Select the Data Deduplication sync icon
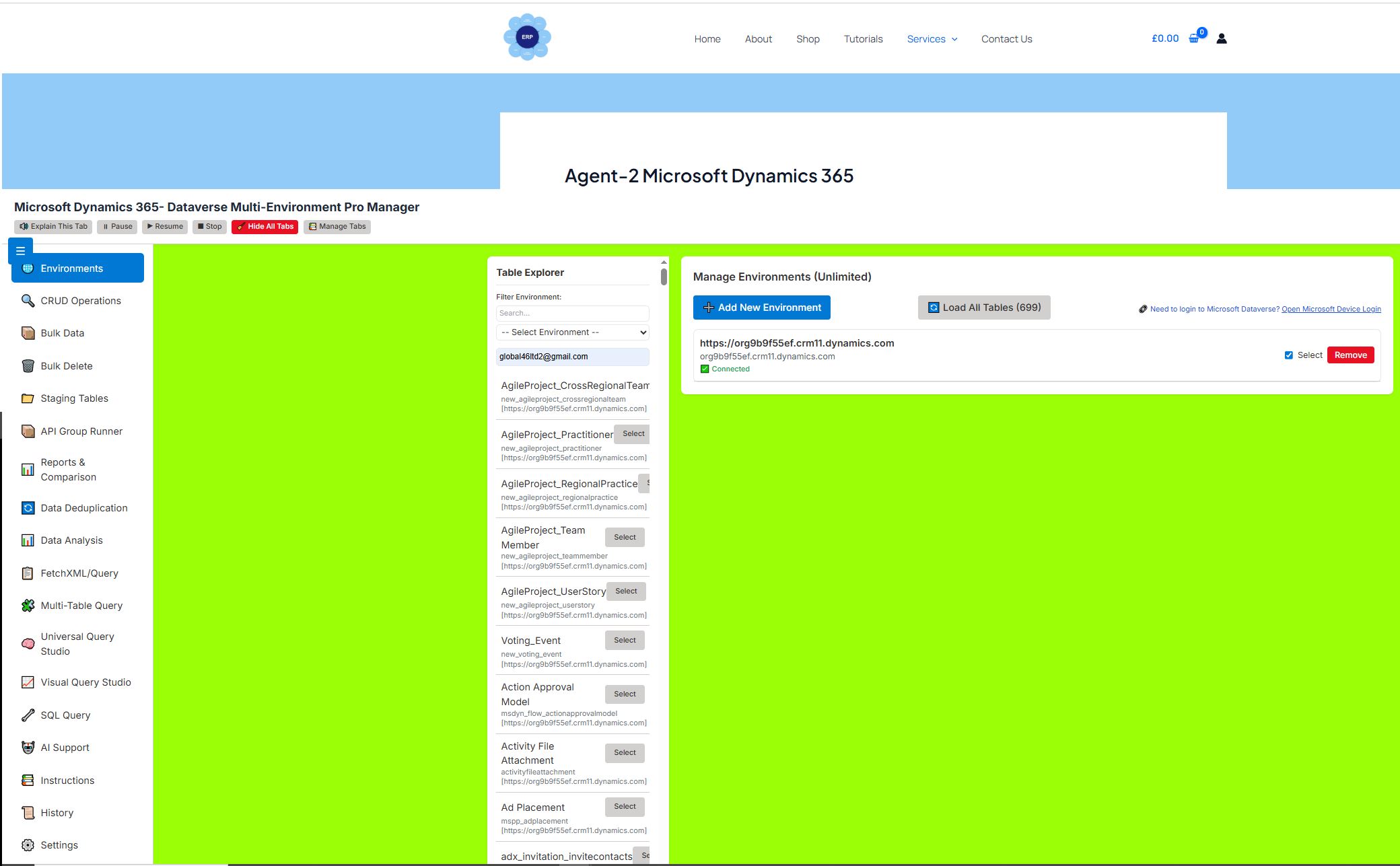The width and height of the screenshot is (1400, 866). point(28,507)
